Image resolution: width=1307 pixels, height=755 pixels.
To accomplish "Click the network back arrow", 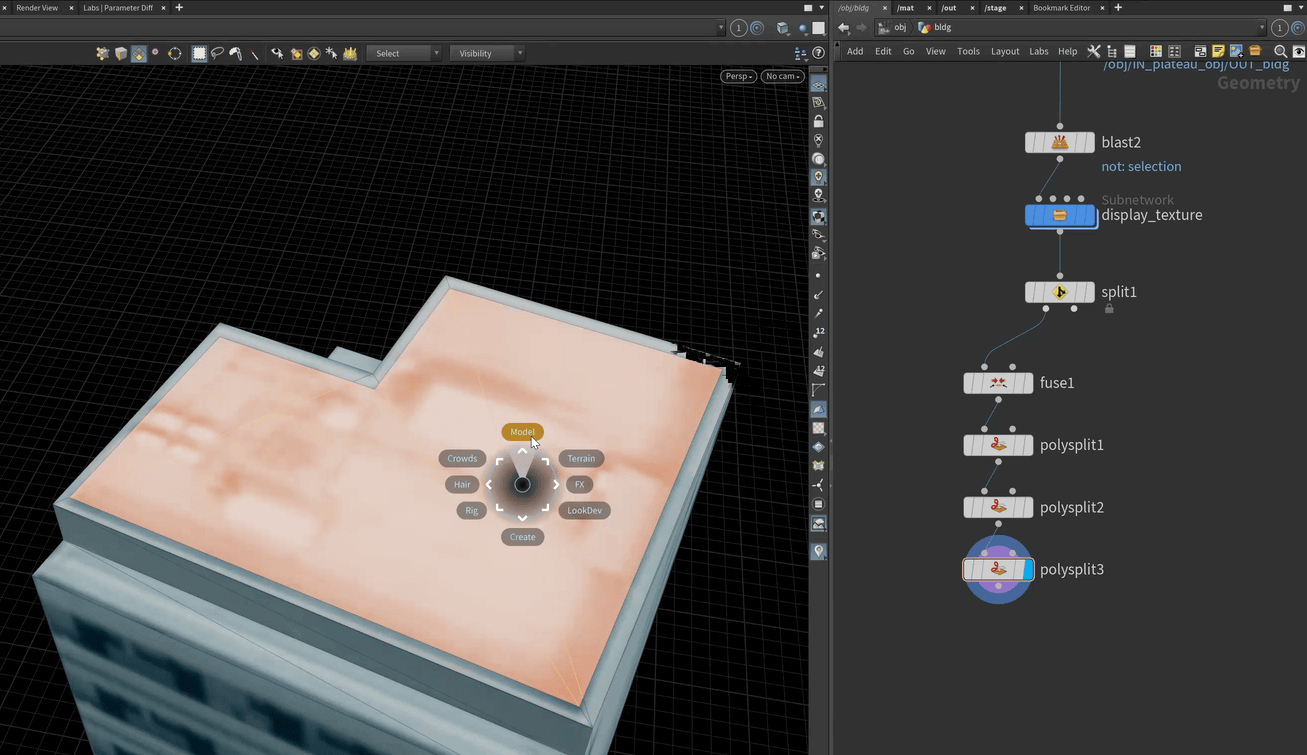I will coord(844,28).
